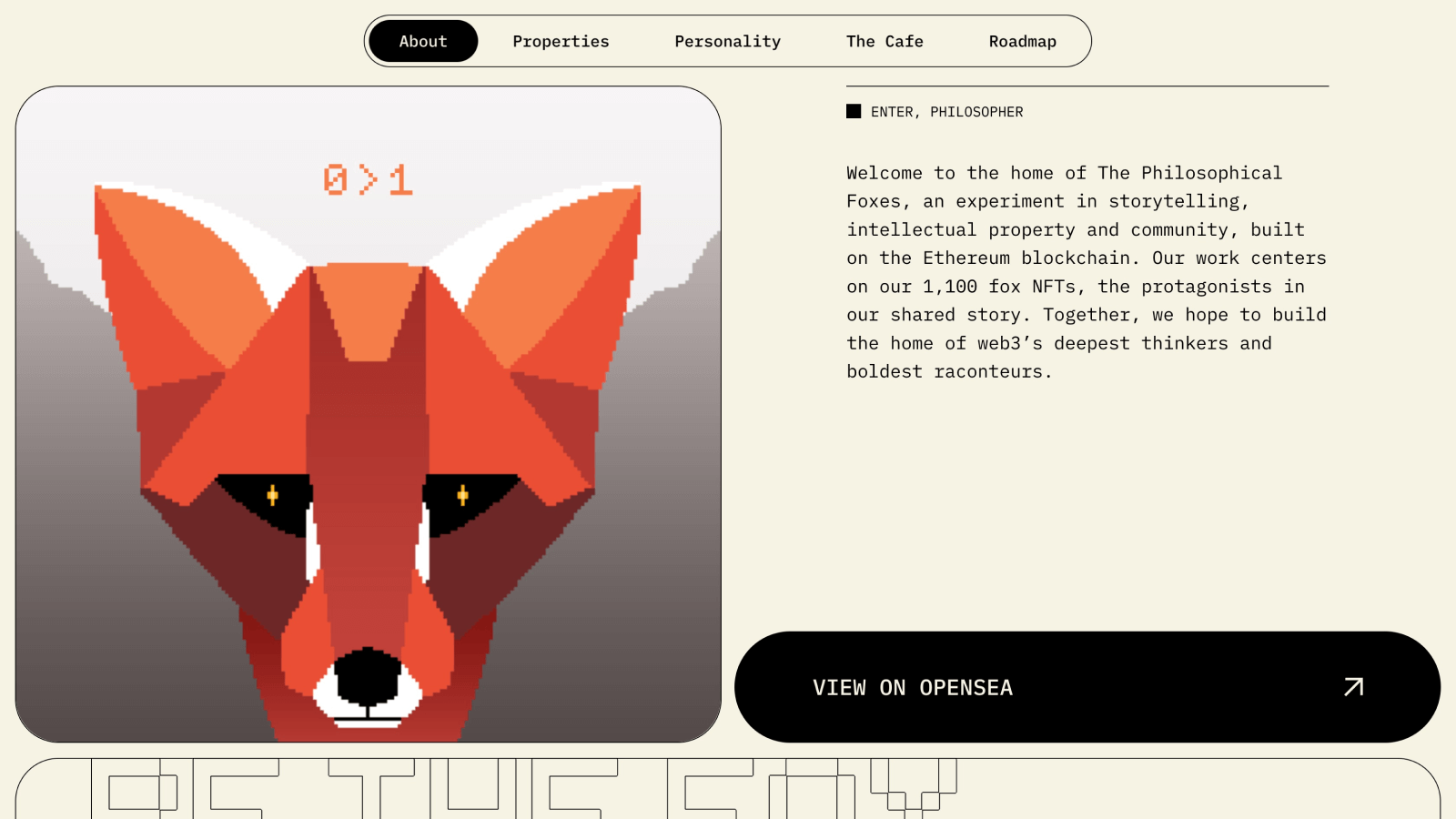This screenshot has width=1456, height=819.
Task: Click the diagonal arrow icon on OpenSea button
Action: point(1354,687)
